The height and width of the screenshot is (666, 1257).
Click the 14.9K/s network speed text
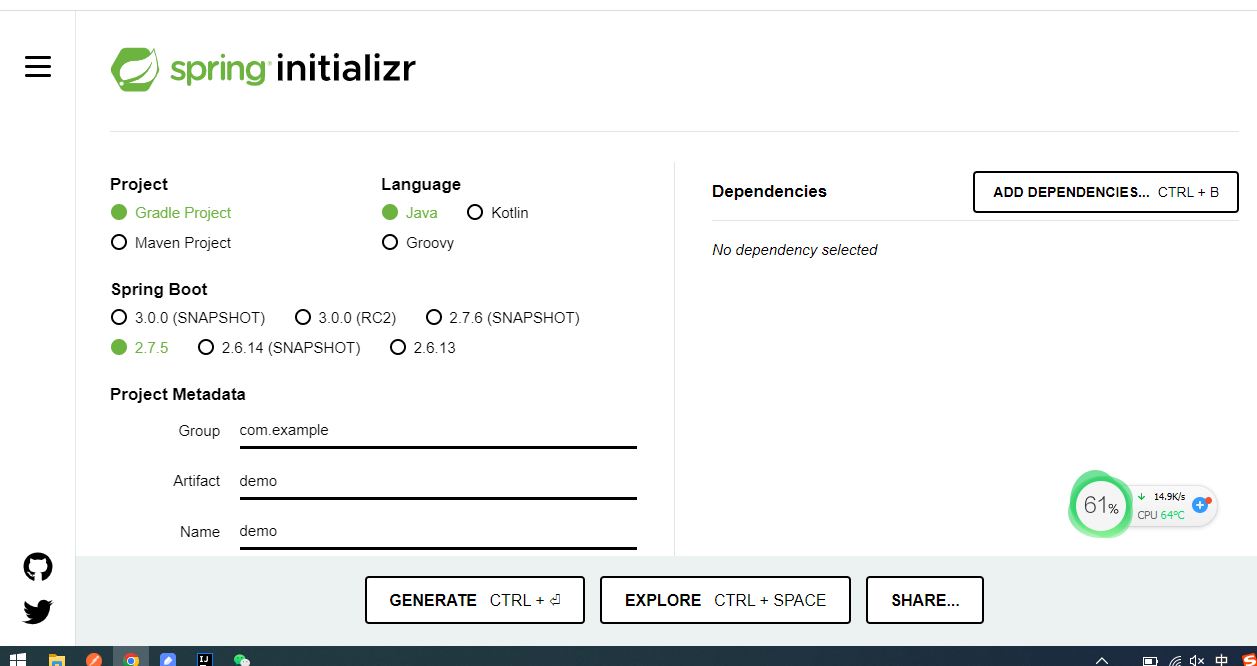pos(1169,497)
